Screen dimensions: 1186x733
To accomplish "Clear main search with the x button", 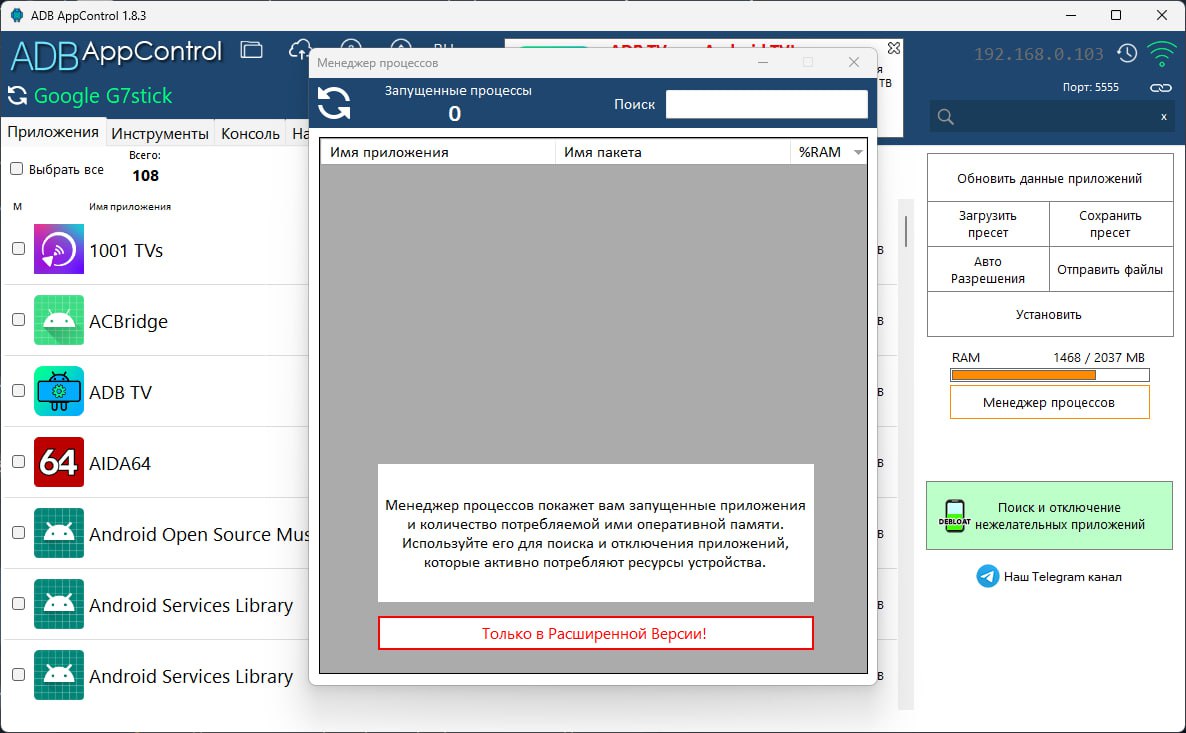I will [1163, 116].
